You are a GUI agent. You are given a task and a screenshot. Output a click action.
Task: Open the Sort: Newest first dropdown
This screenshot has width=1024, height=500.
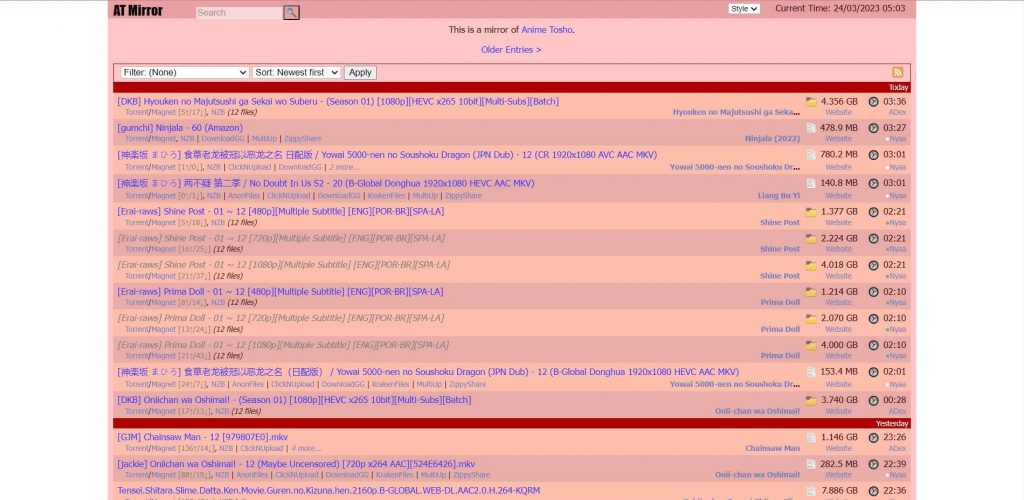click(296, 72)
